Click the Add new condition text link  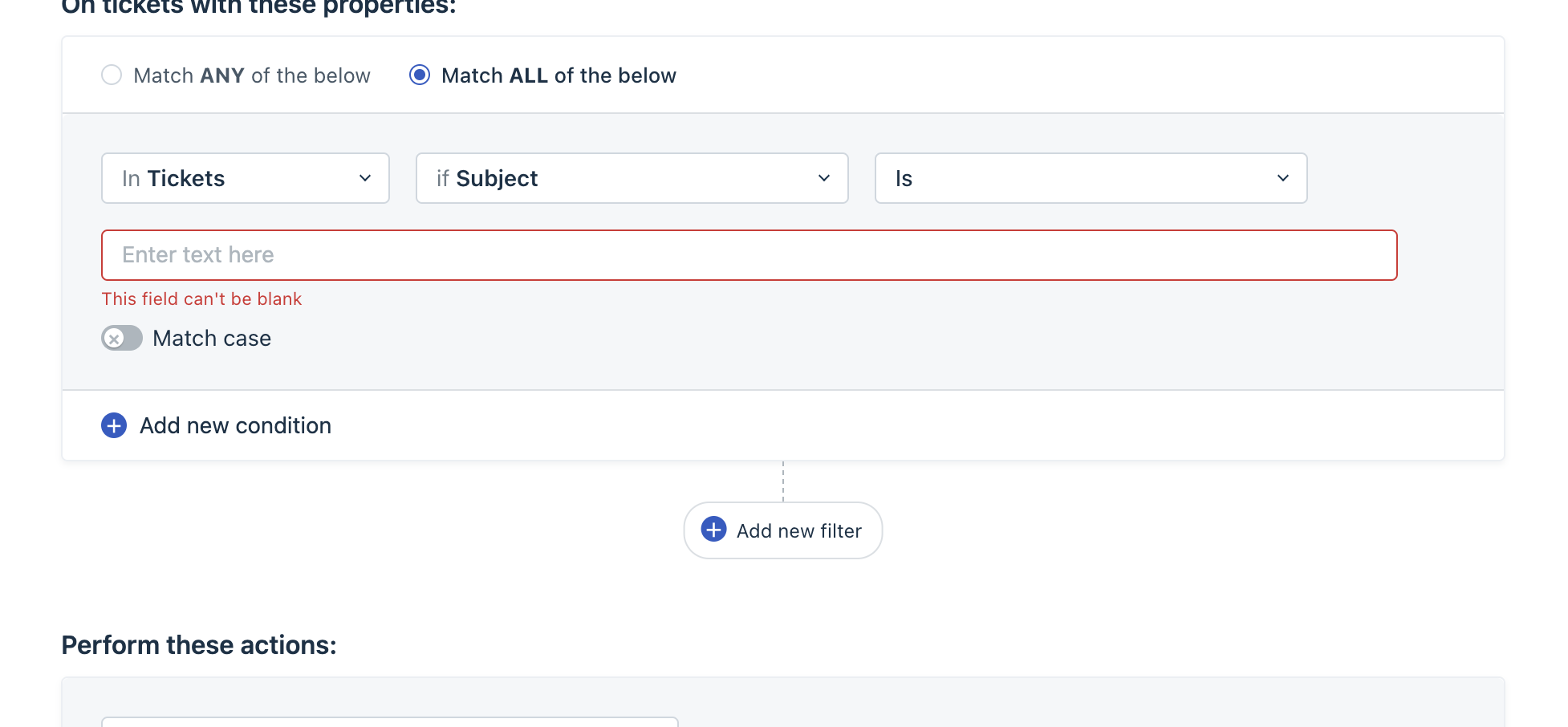pos(236,425)
